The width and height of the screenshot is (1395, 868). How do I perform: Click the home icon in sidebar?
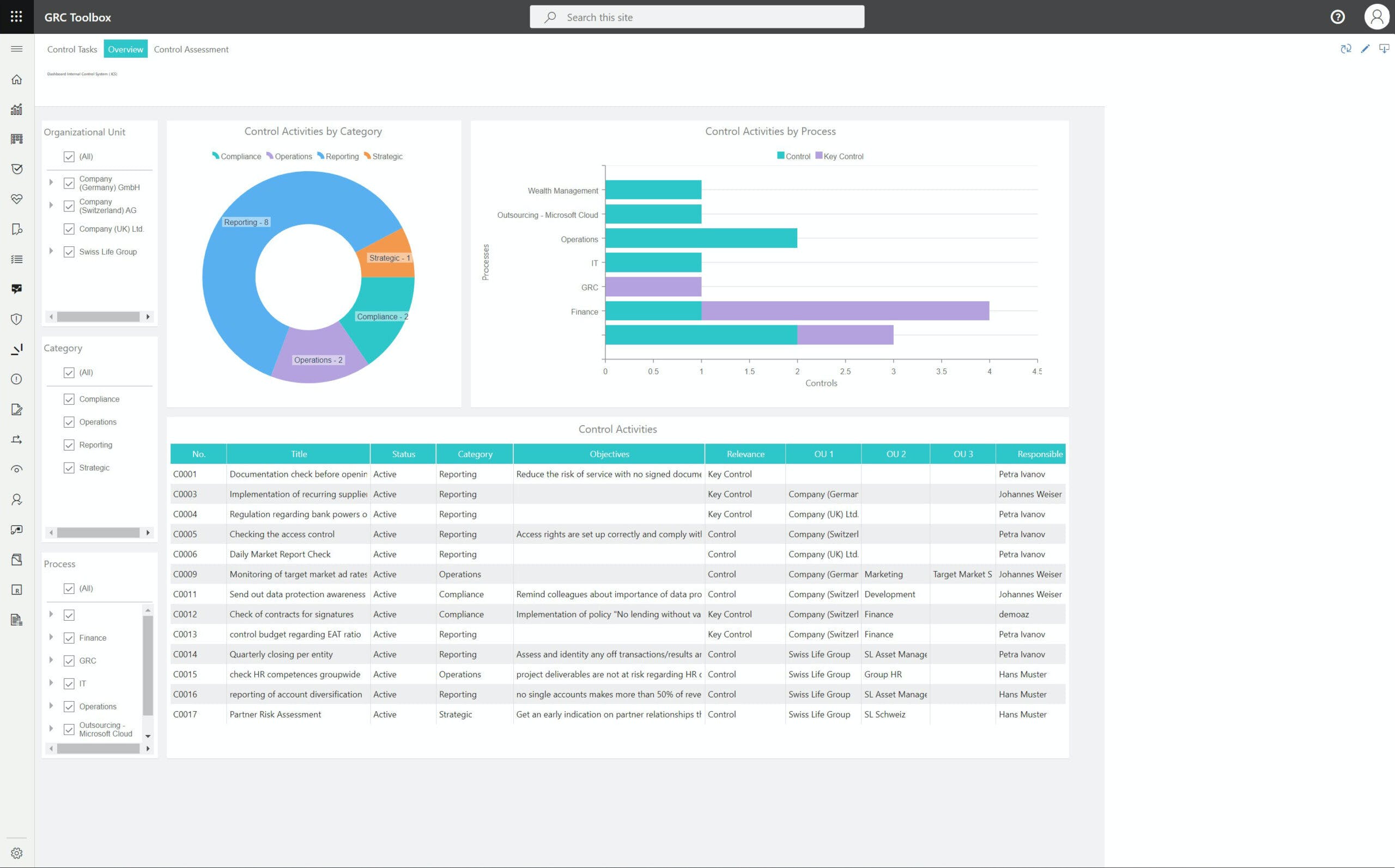point(17,79)
